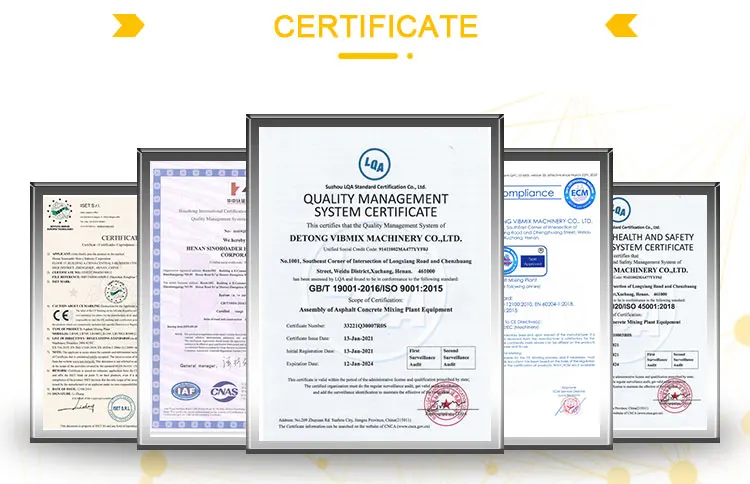Click the ISO 45001:2018 text
This screenshot has height=484, width=750.
click(646, 306)
